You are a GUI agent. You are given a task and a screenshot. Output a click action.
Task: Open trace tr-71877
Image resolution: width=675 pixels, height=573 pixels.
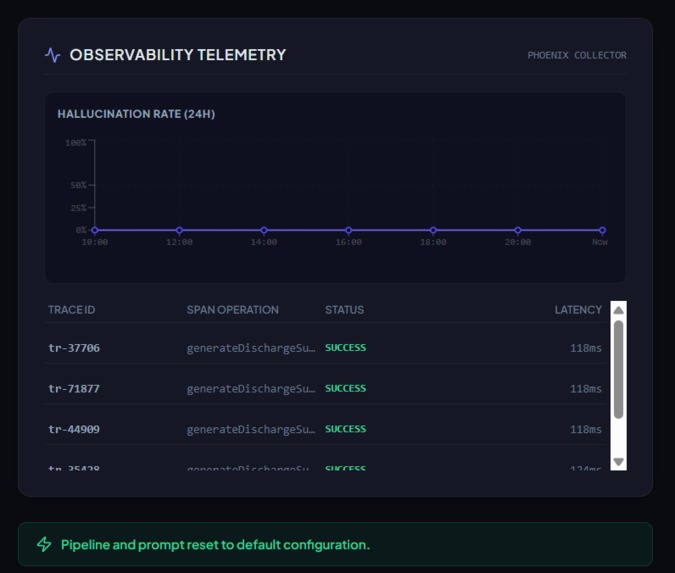[74, 389]
